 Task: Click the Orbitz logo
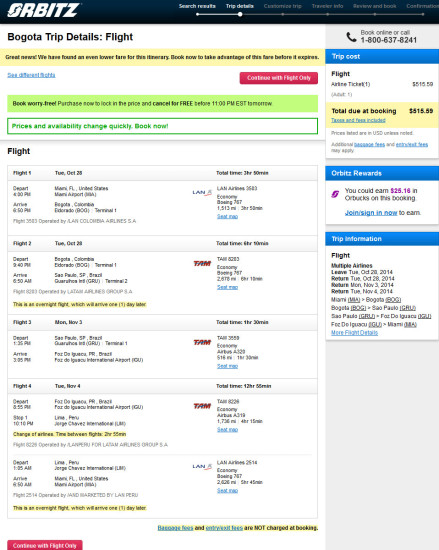pos(43,10)
